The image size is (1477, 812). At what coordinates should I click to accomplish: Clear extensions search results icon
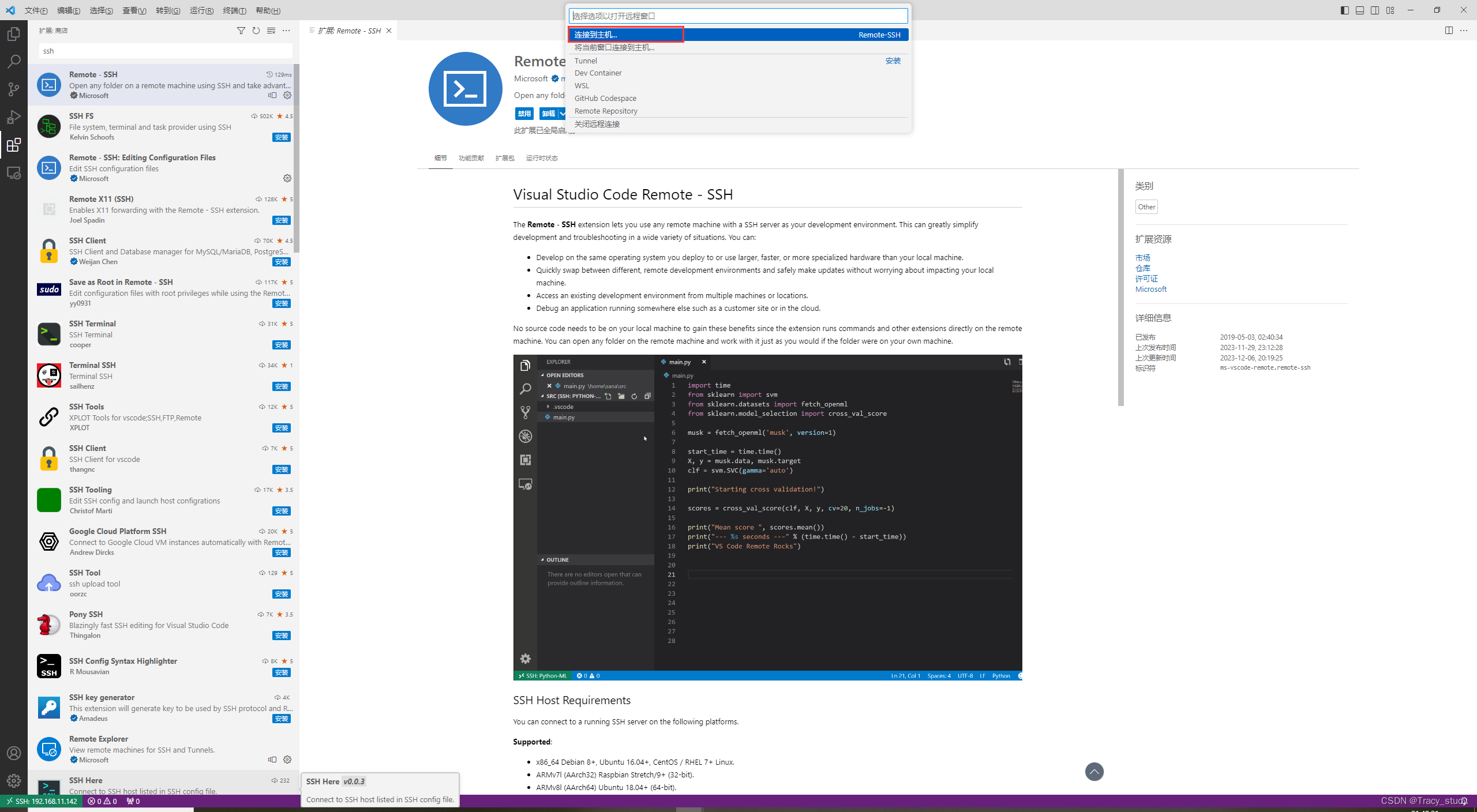(271, 31)
